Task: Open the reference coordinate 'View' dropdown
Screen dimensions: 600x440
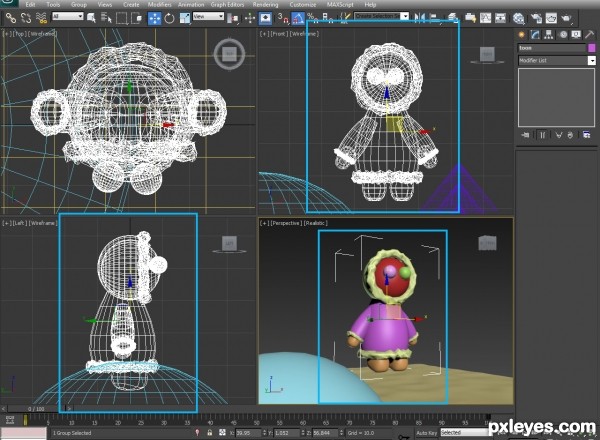Action: pyautogui.click(x=208, y=16)
